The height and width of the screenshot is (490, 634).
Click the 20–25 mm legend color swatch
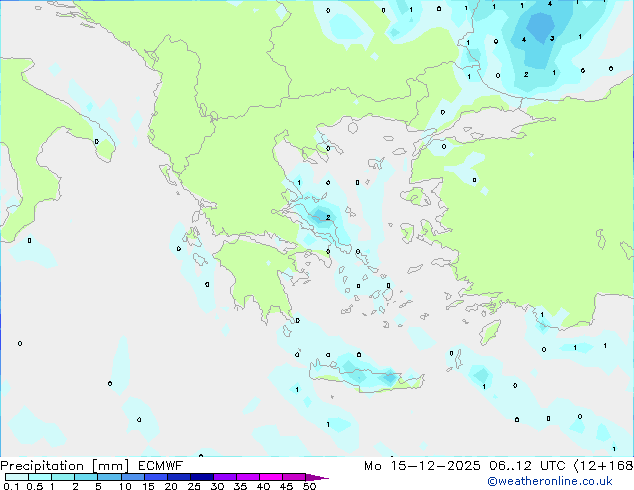[178, 477]
